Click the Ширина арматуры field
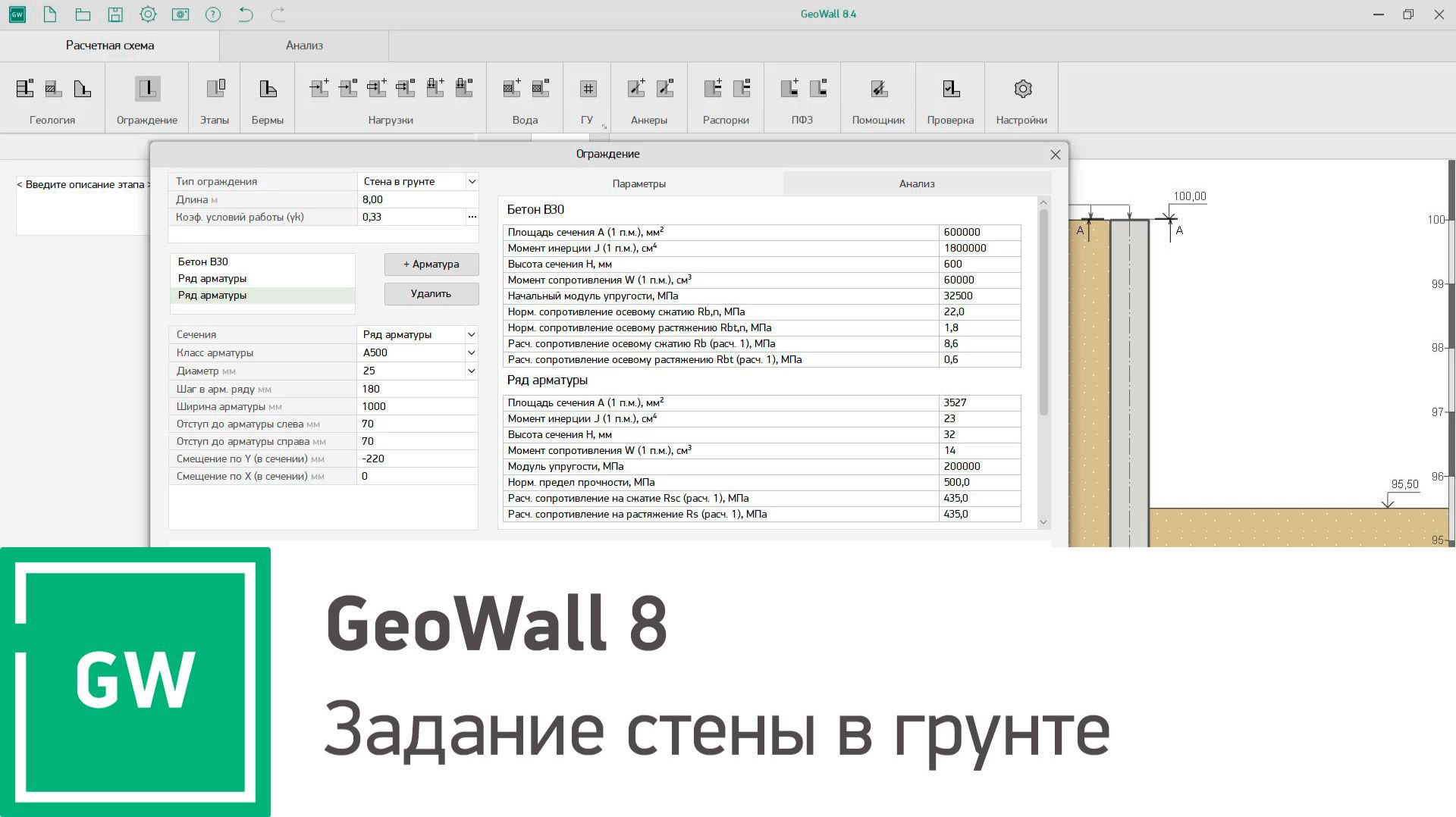The width and height of the screenshot is (1456, 817). pos(417,407)
